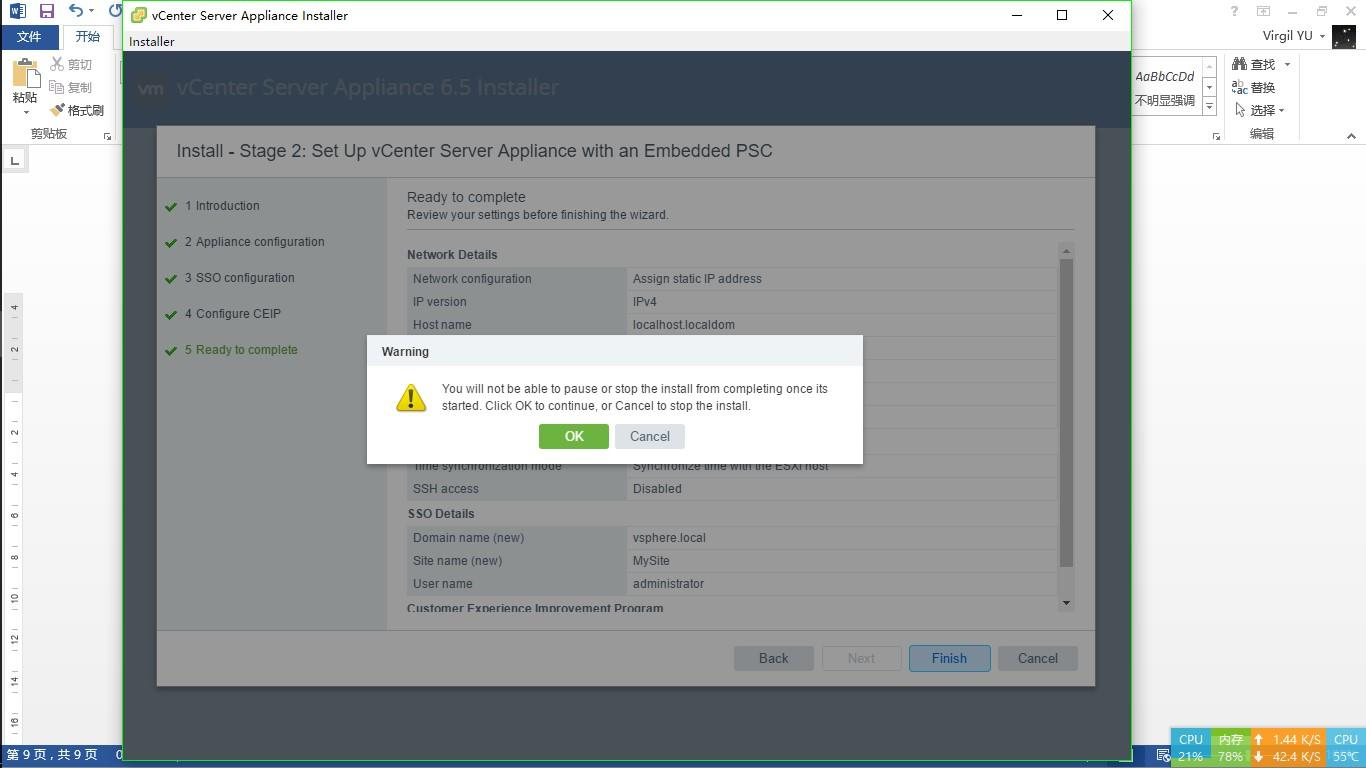This screenshot has width=1366, height=768.
Task: Select the 不明显强调 style in Word's gallery
Action: click(1165, 88)
